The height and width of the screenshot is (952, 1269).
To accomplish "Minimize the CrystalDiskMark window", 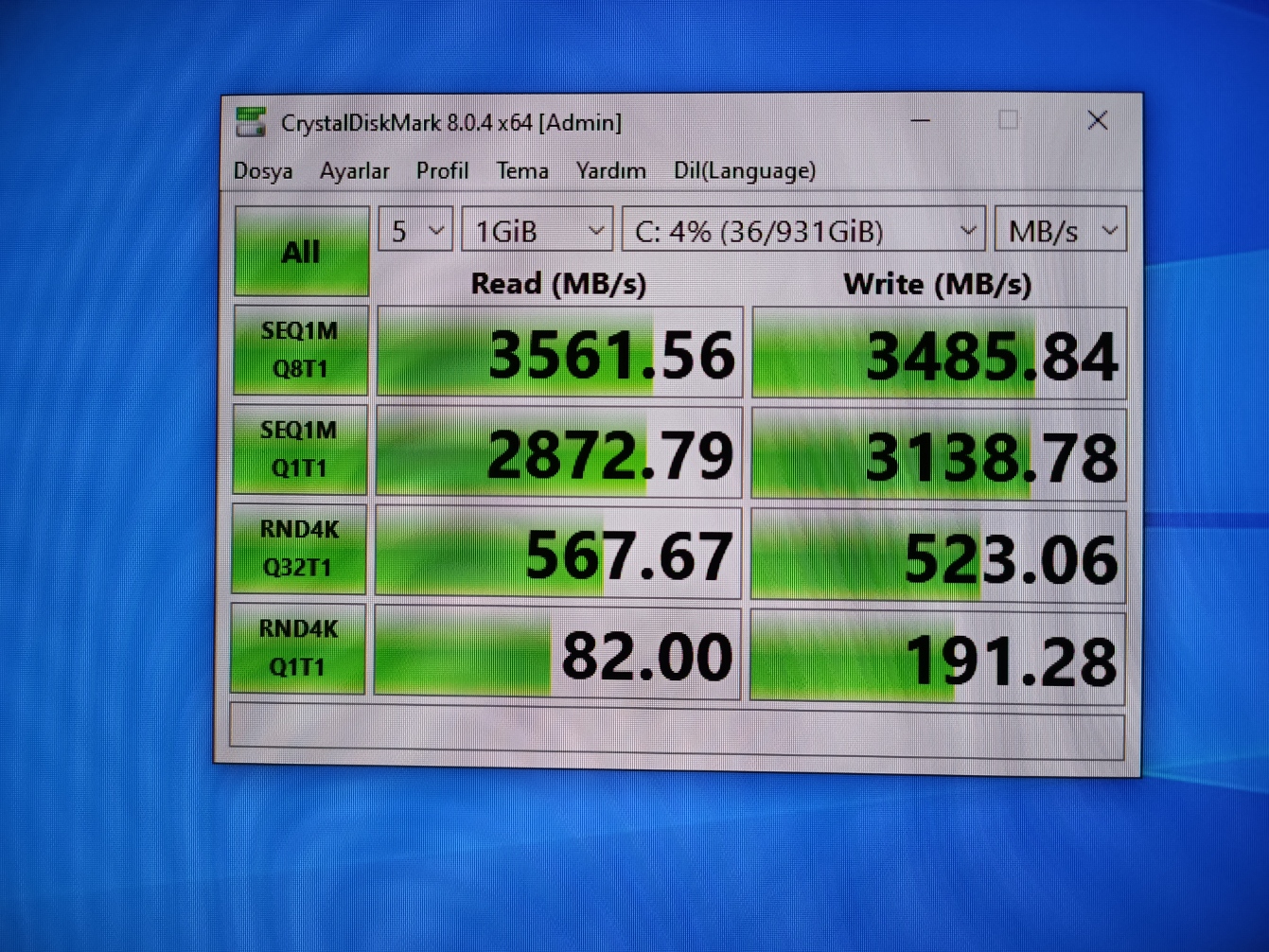I will pyautogui.click(x=920, y=120).
